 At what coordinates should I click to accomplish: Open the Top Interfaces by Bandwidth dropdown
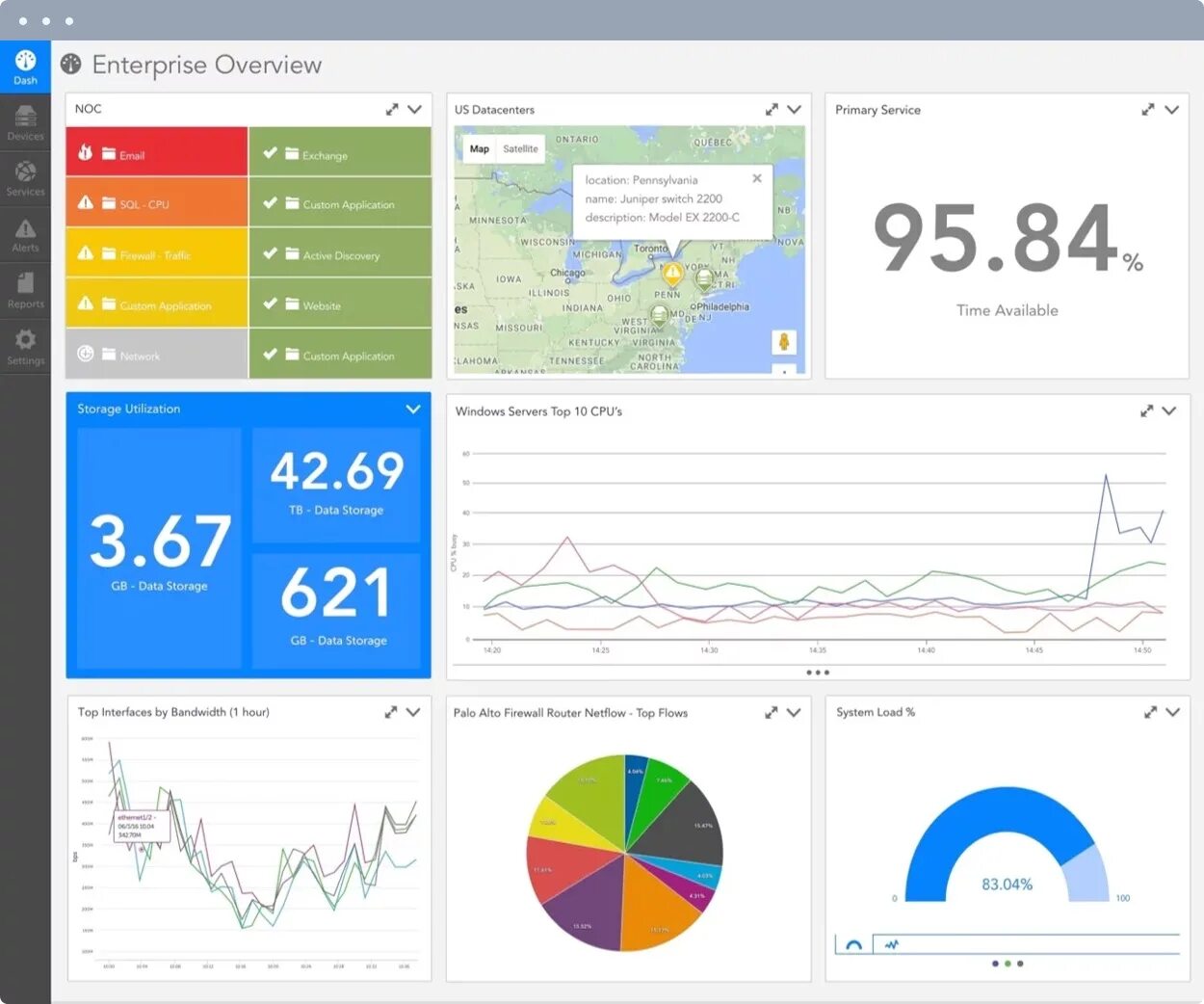[413, 712]
